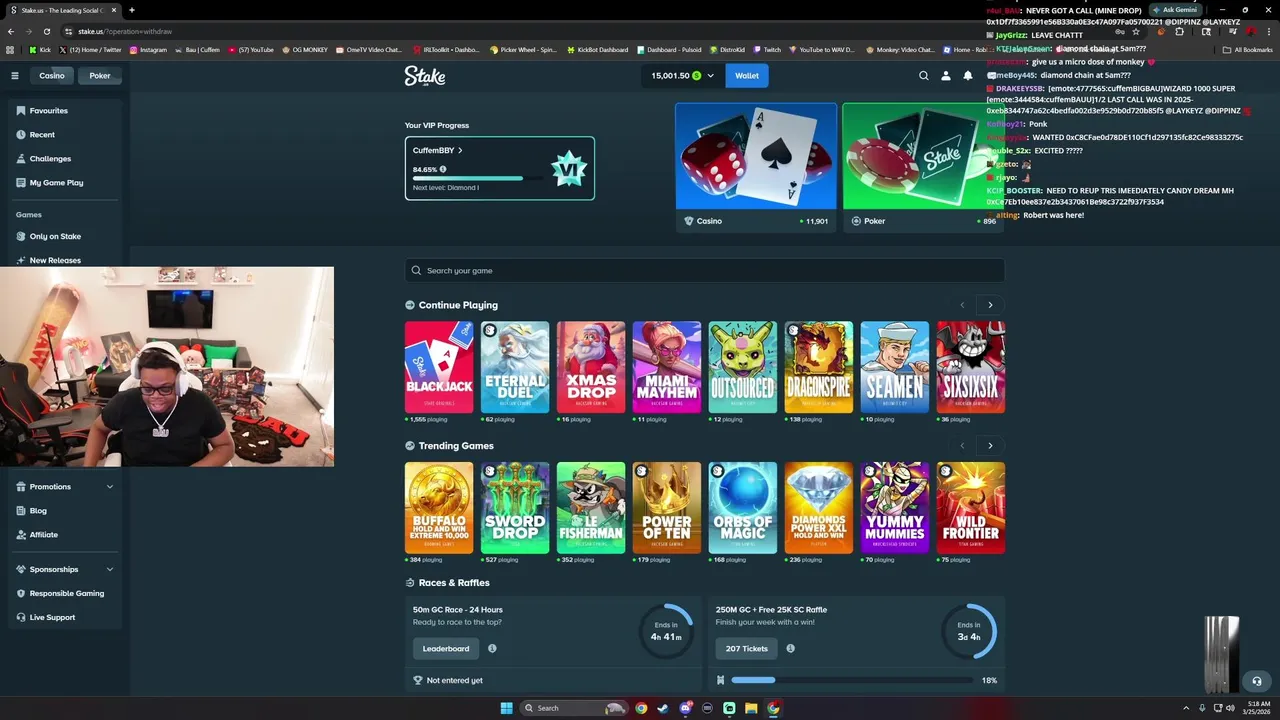Open the Blackjack game thumbnail

coord(439,367)
